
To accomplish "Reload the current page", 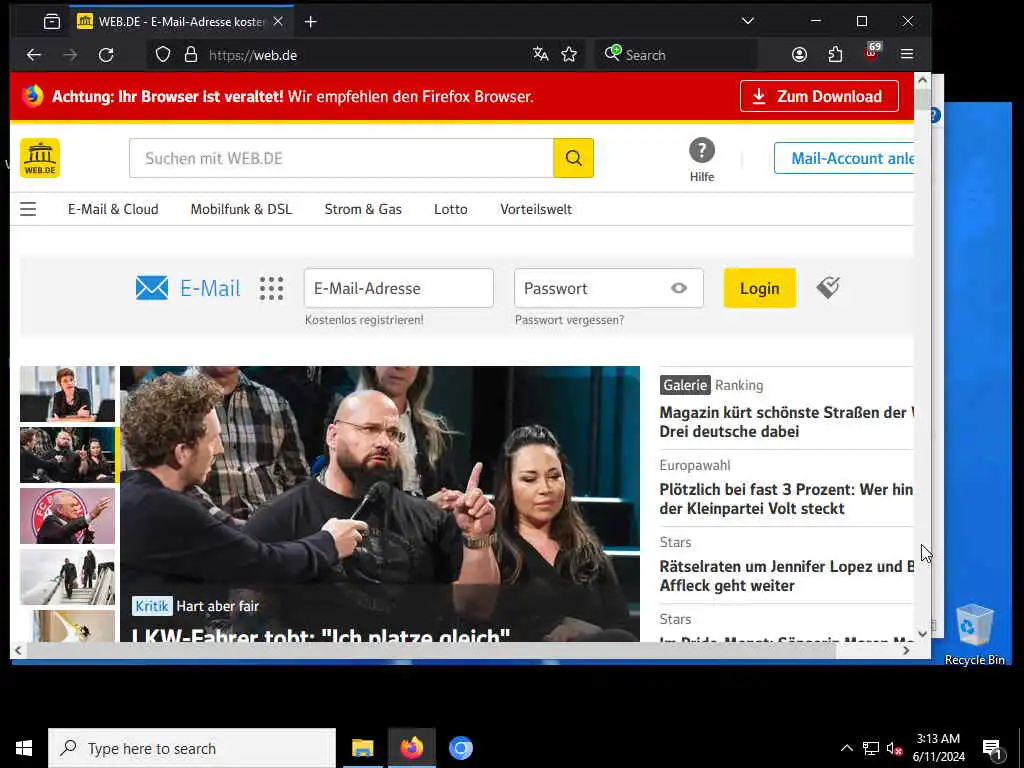I will pos(106,55).
